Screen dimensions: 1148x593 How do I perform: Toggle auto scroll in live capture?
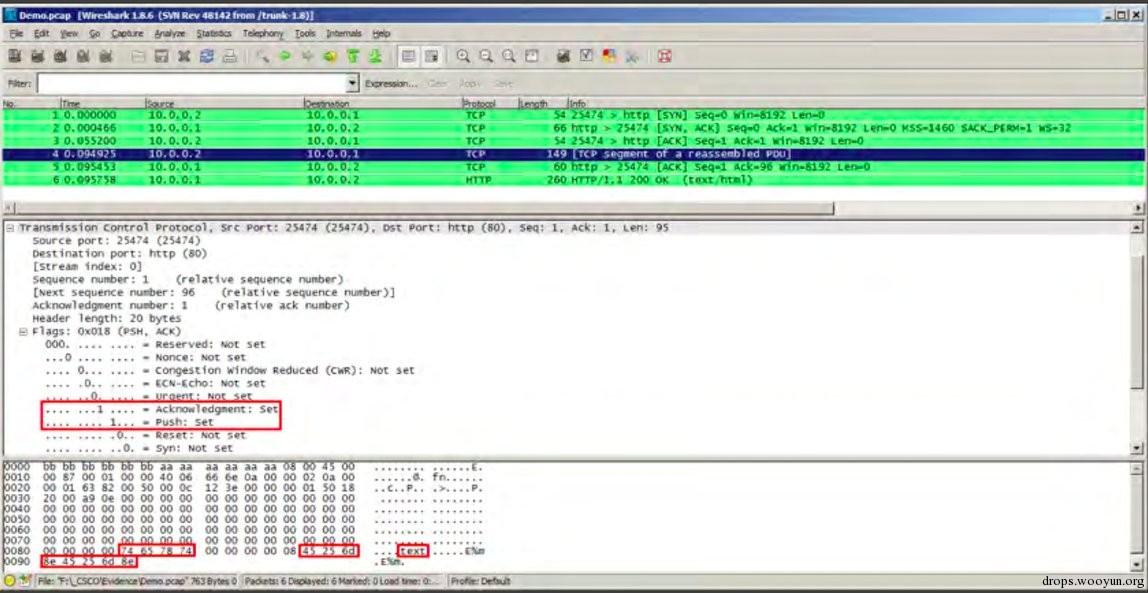pyautogui.click(x=431, y=57)
